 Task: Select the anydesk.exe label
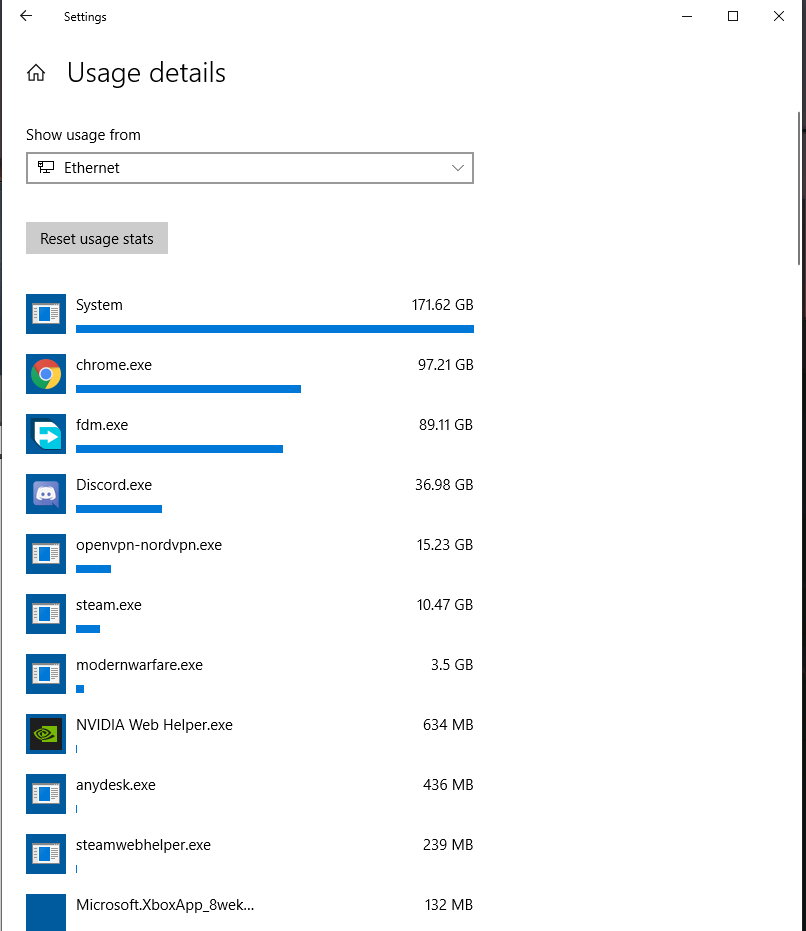(116, 785)
